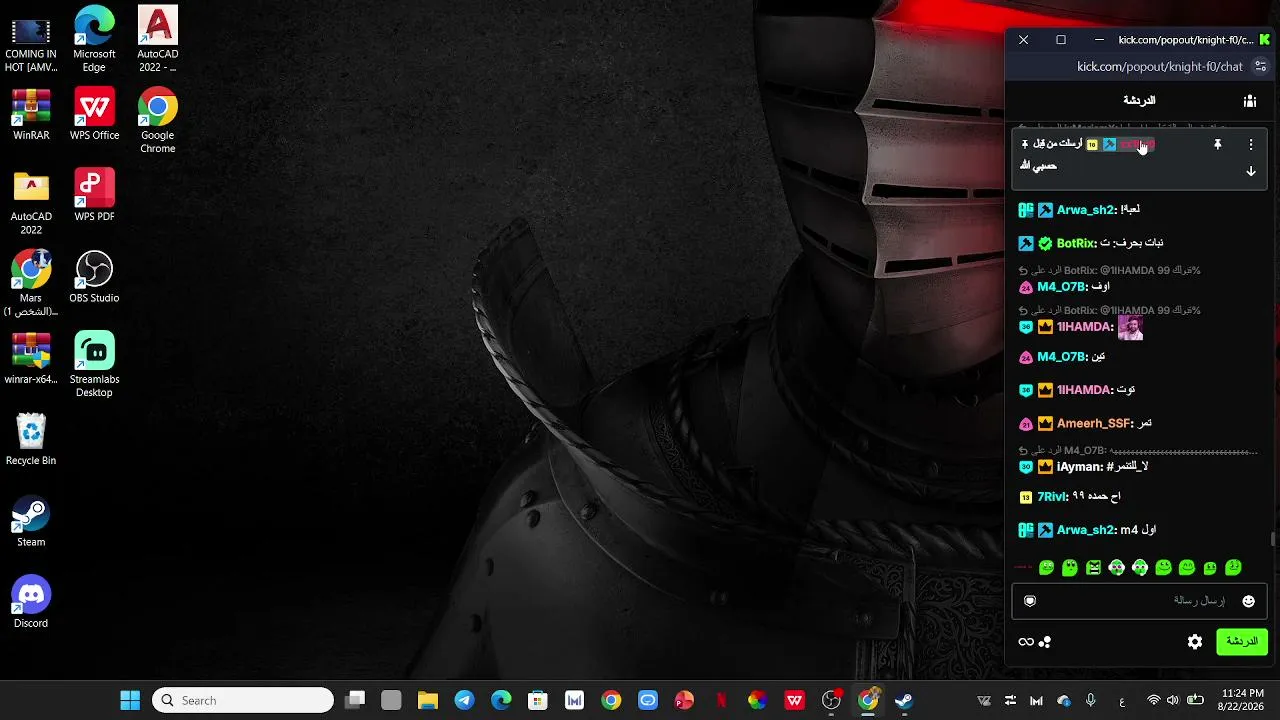Unpin the pinned message with pin icon
Image resolution: width=1280 pixels, height=720 pixels.
click(1218, 145)
